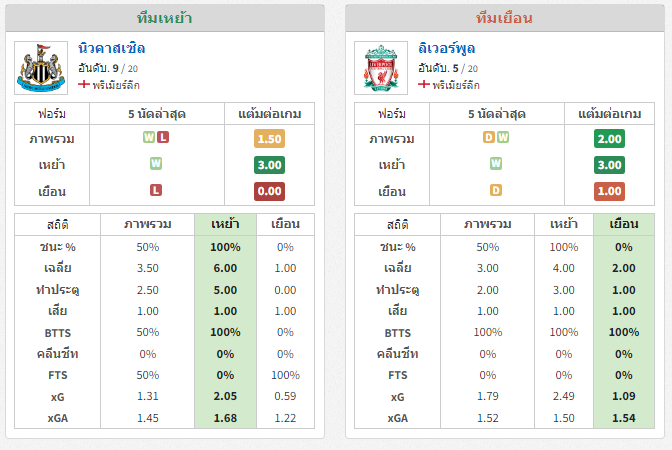672x450 pixels.
Task: Open the ลิเวอร์พูล team link
Action: (447, 48)
